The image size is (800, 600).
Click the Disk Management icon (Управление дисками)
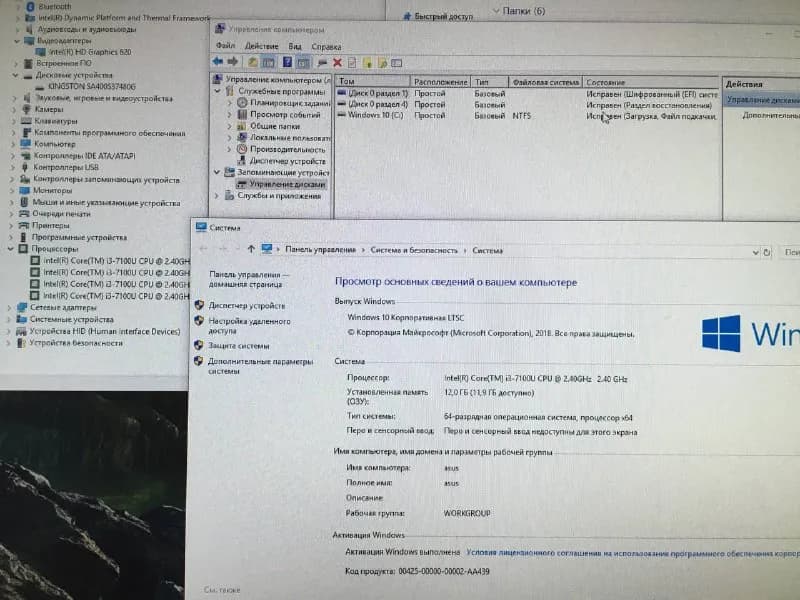[242, 184]
